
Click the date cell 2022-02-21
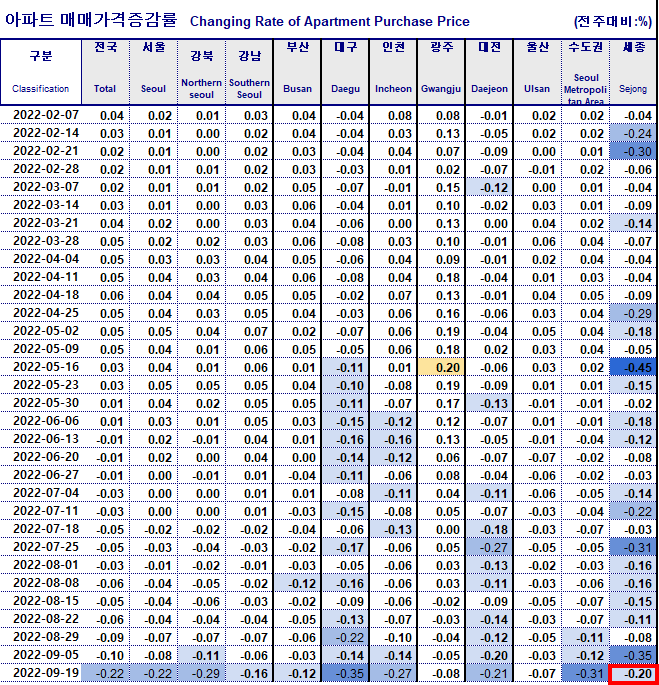(x=41, y=151)
